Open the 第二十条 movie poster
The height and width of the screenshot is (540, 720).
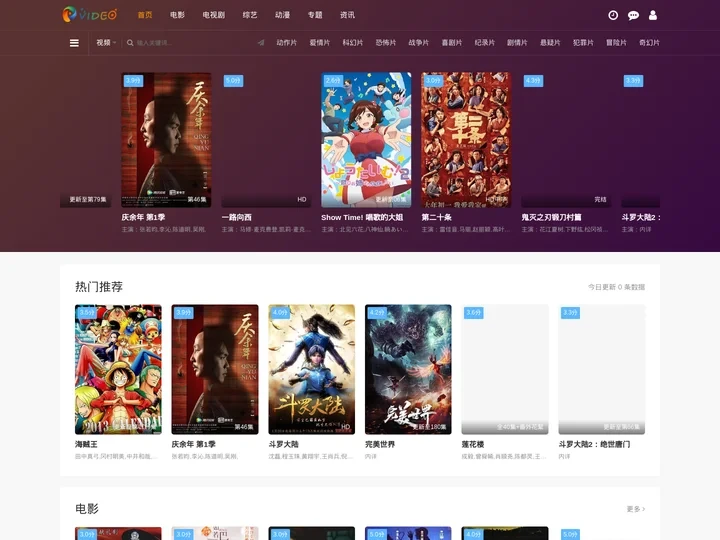466,140
